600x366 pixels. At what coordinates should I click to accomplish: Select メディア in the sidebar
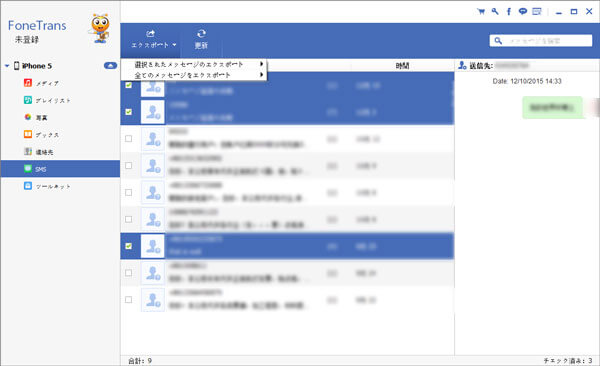60,83
